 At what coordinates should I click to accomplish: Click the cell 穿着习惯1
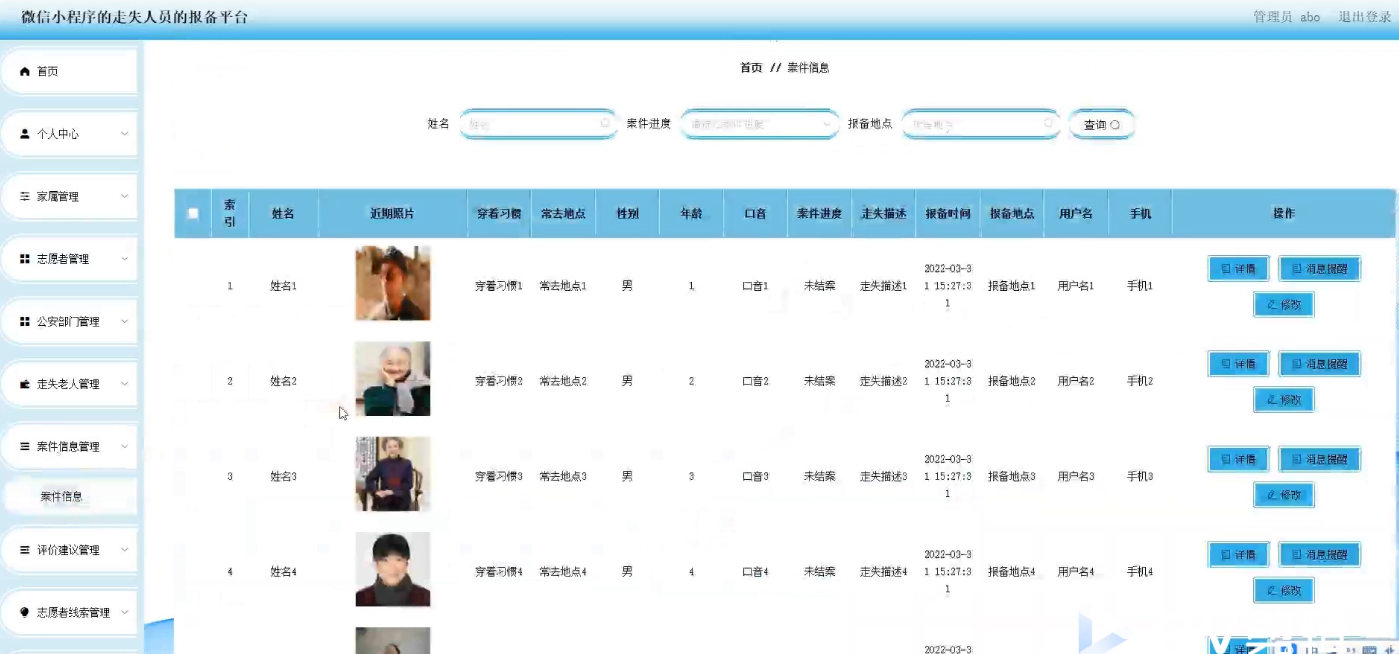[499, 286]
